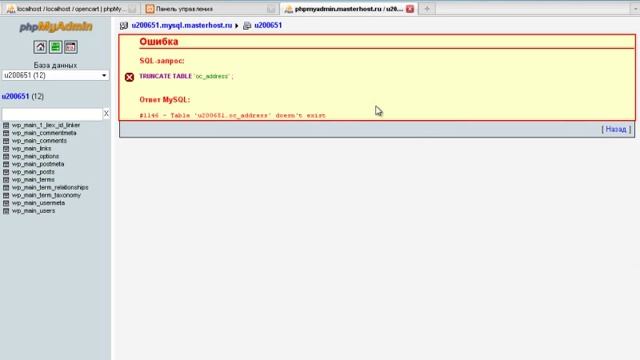This screenshot has height=360, width=640.
Task: Close the phpmyadmin.masterhost.ru browser tab
Action: (x=410, y=9)
